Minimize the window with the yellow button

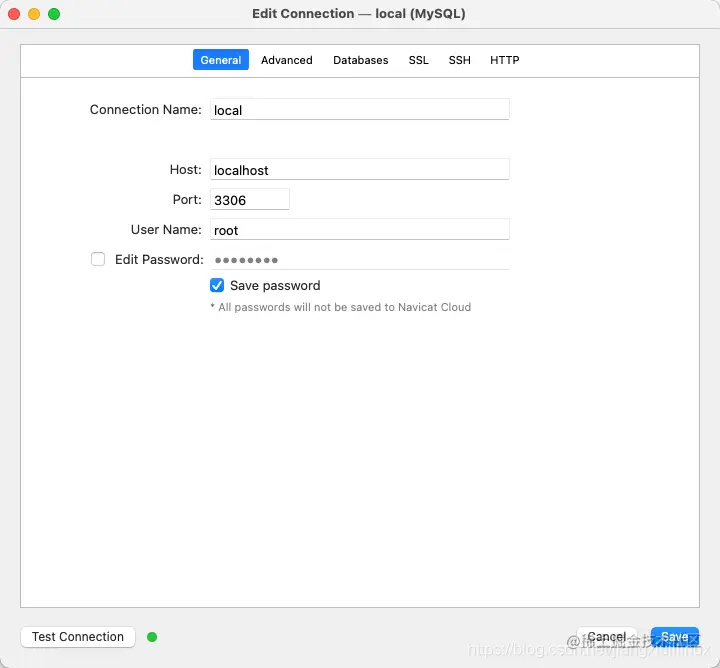(x=34, y=14)
